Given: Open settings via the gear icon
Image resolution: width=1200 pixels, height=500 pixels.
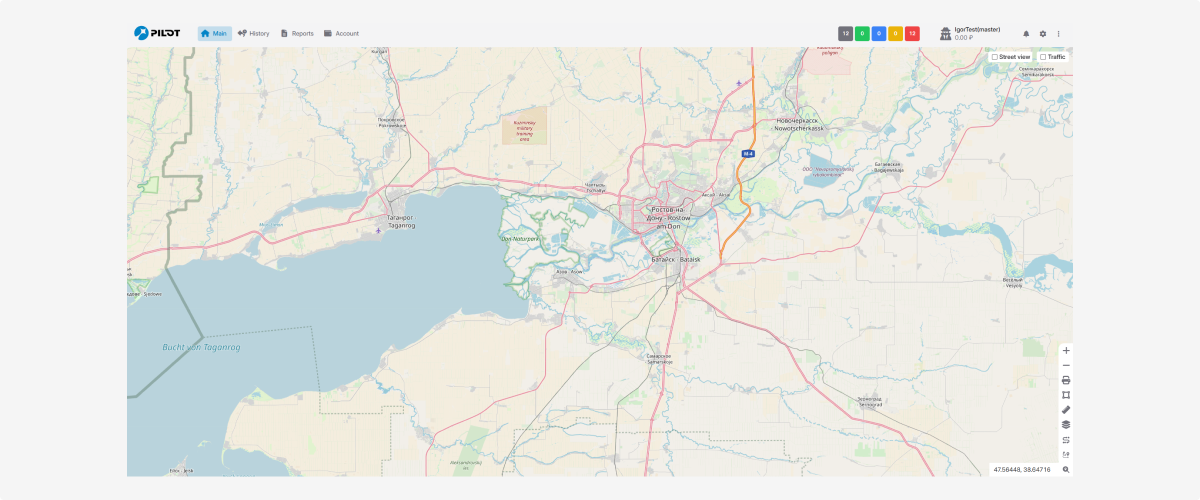Looking at the screenshot, I should (1043, 34).
